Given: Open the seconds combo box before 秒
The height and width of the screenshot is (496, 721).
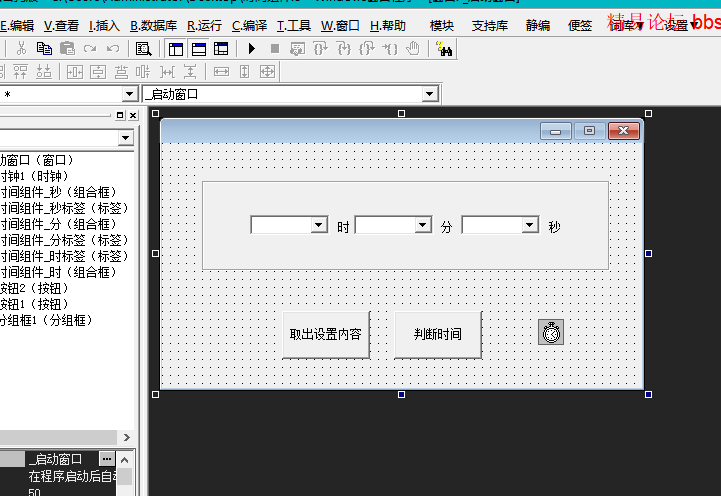Looking at the screenshot, I should click(530, 227).
